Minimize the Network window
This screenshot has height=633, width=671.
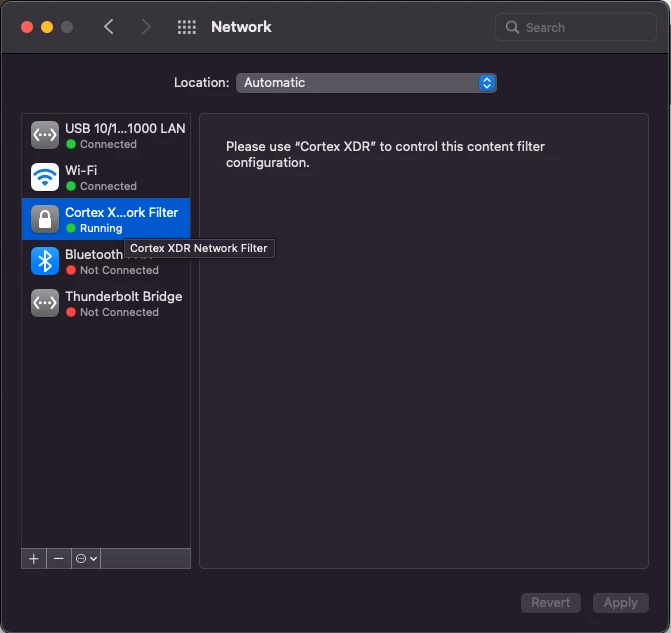47,27
